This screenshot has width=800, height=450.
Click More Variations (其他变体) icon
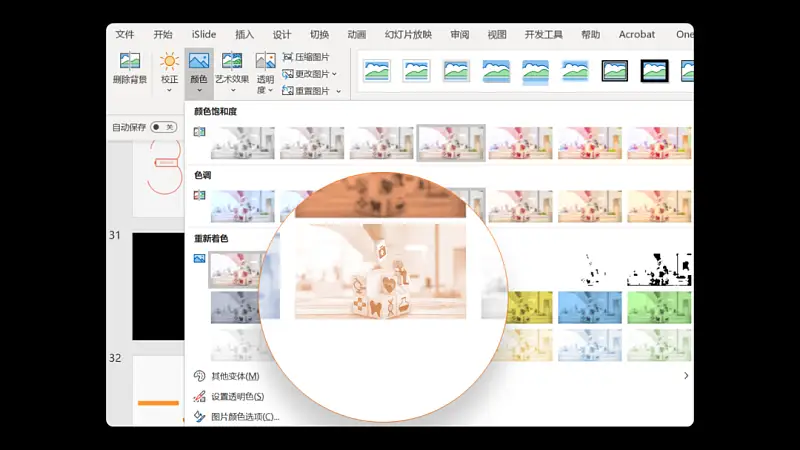click(199, 376)
